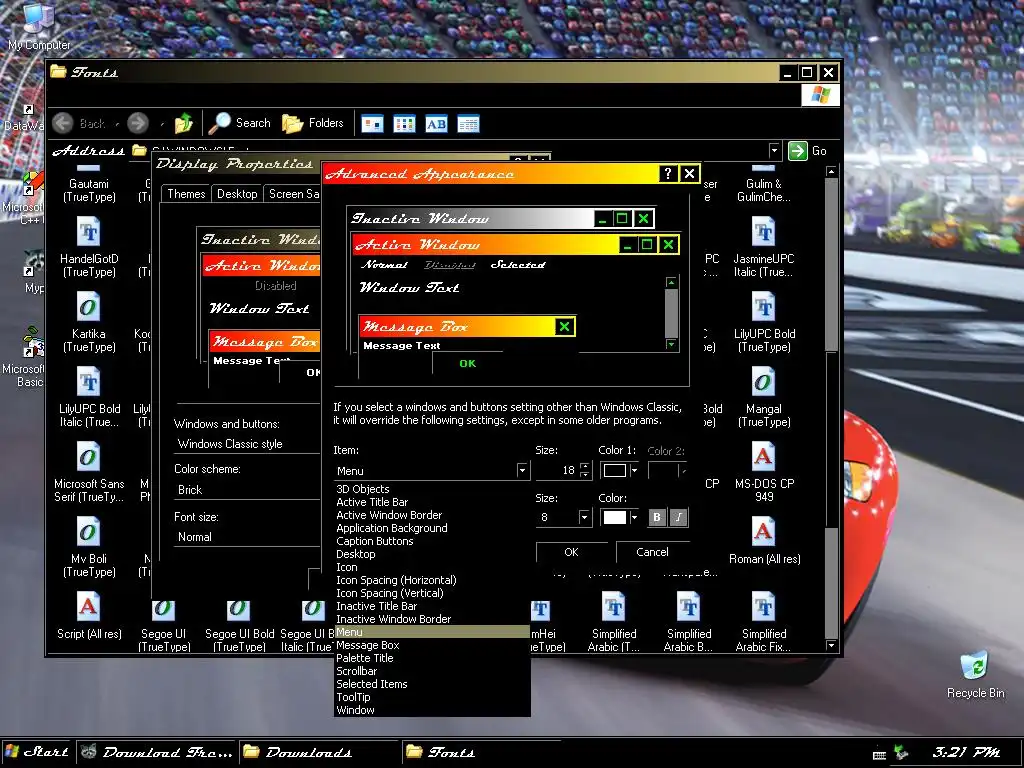The image size is (1024, 768).
Task: Switch to List view icon
Action: click(404, 123)
